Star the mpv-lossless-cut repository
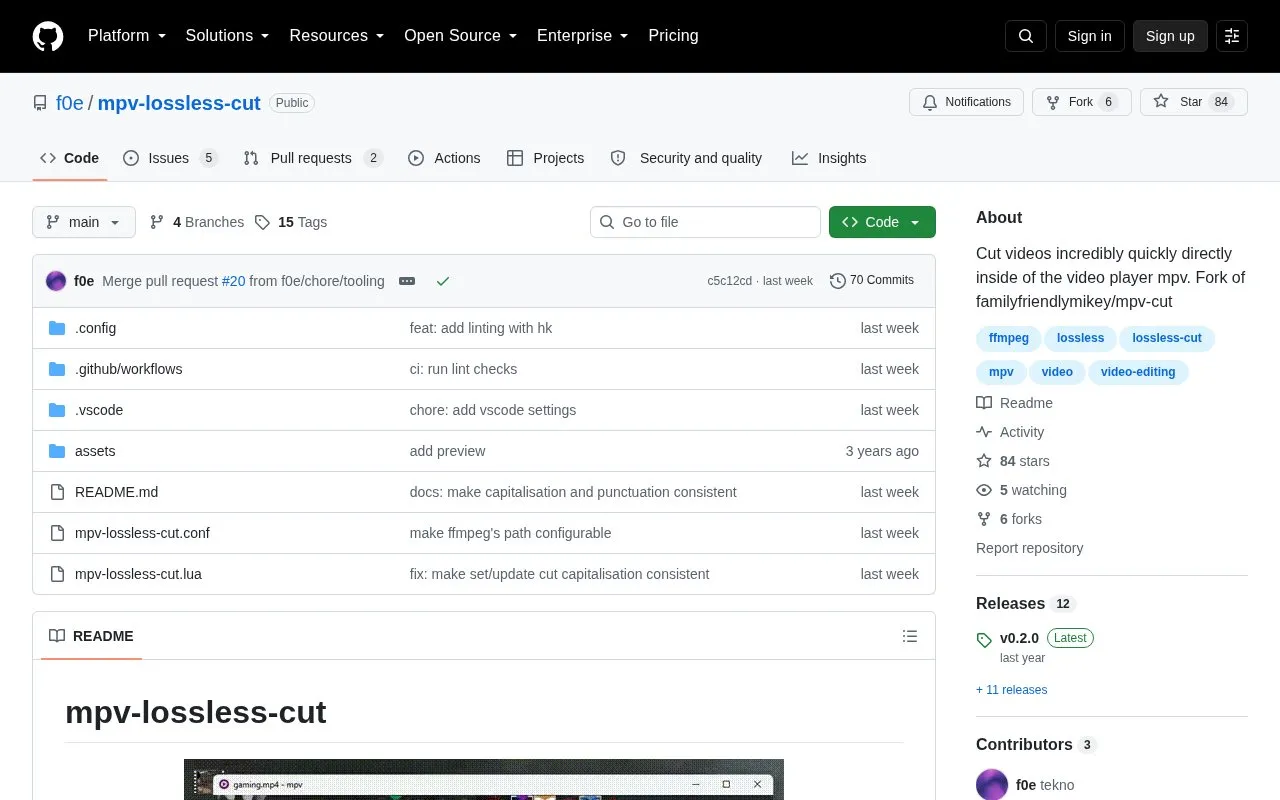 coord(1193,102)
